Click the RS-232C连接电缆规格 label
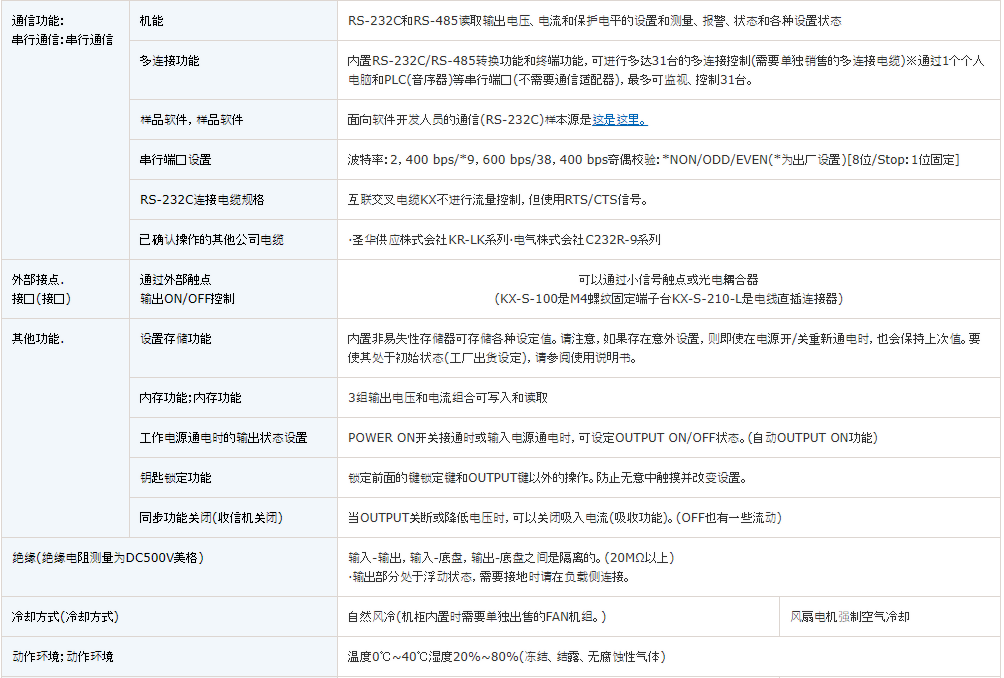 (202, 200)
